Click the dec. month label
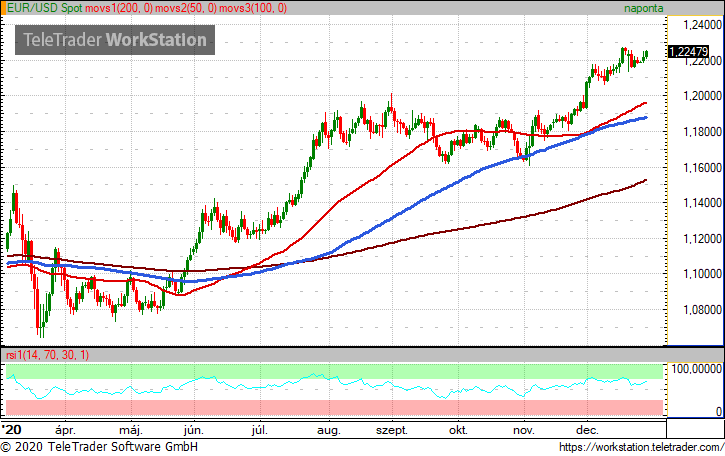This screenshot has width=725, height=456. [587, 431]
